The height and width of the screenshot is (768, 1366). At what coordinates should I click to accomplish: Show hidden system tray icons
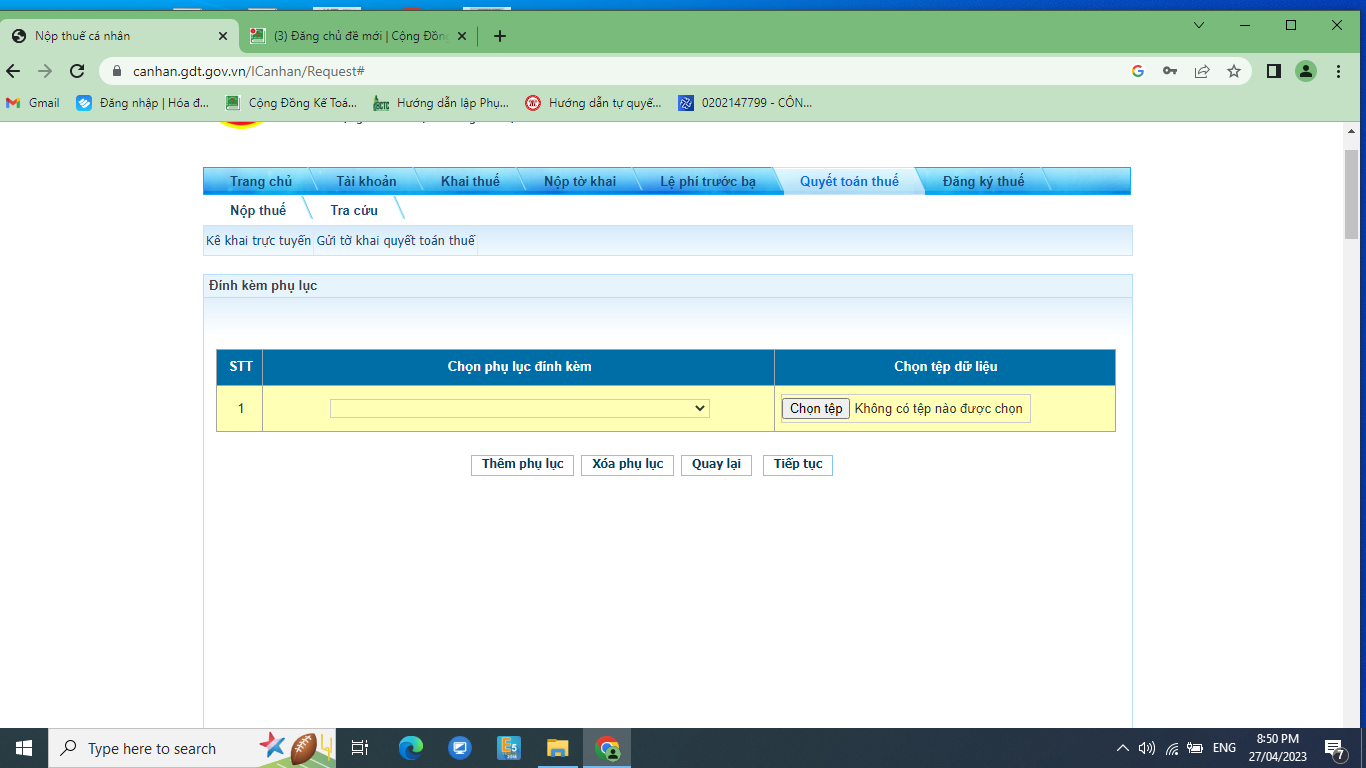pyautogui.click(x=1122, y=748)
